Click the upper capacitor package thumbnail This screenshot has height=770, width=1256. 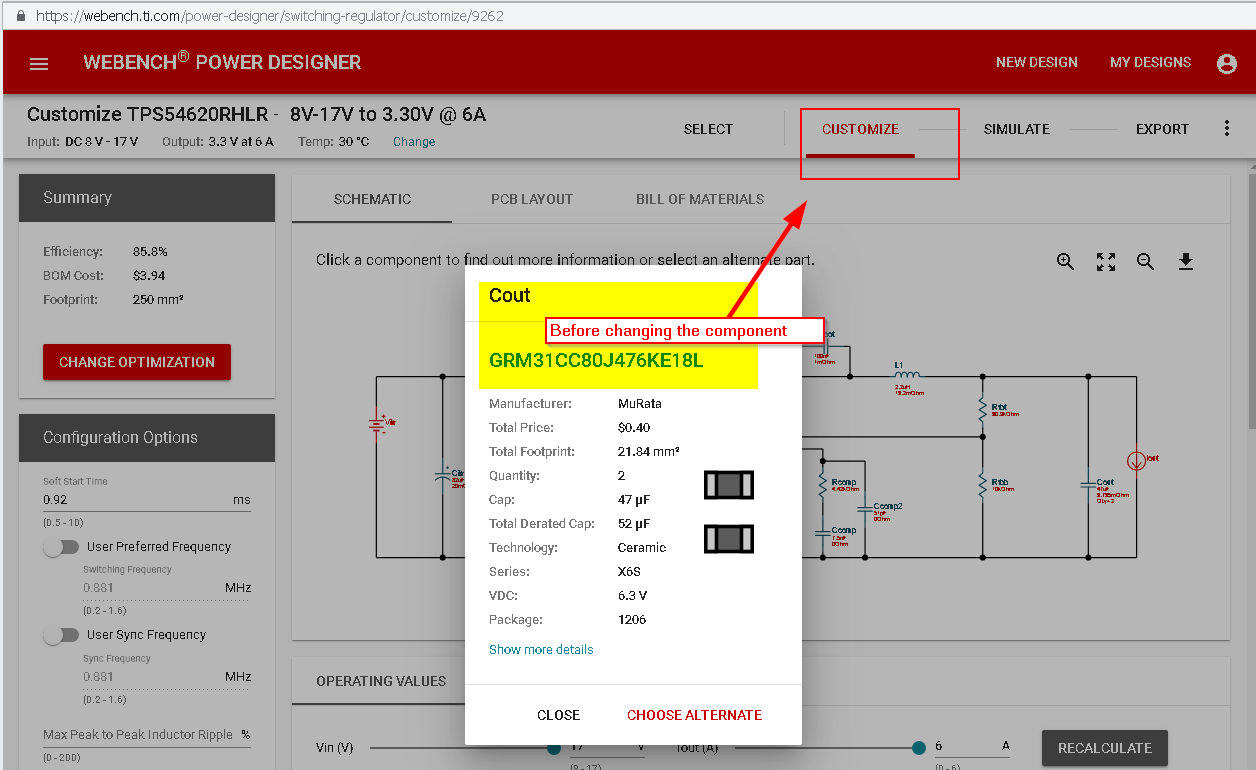pyautogui.click(x=729, y=485)
